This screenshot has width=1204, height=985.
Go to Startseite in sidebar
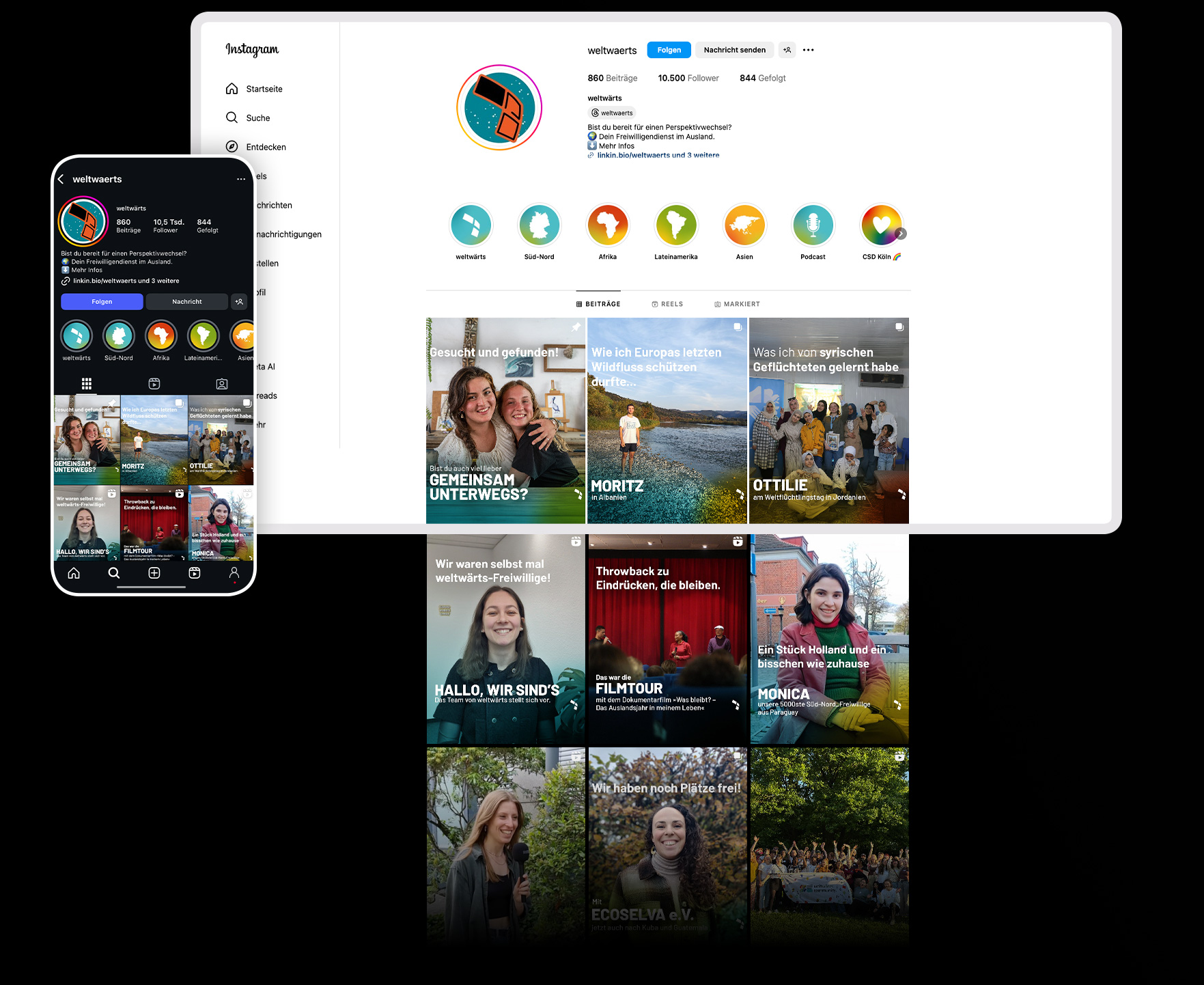(254, 89)
